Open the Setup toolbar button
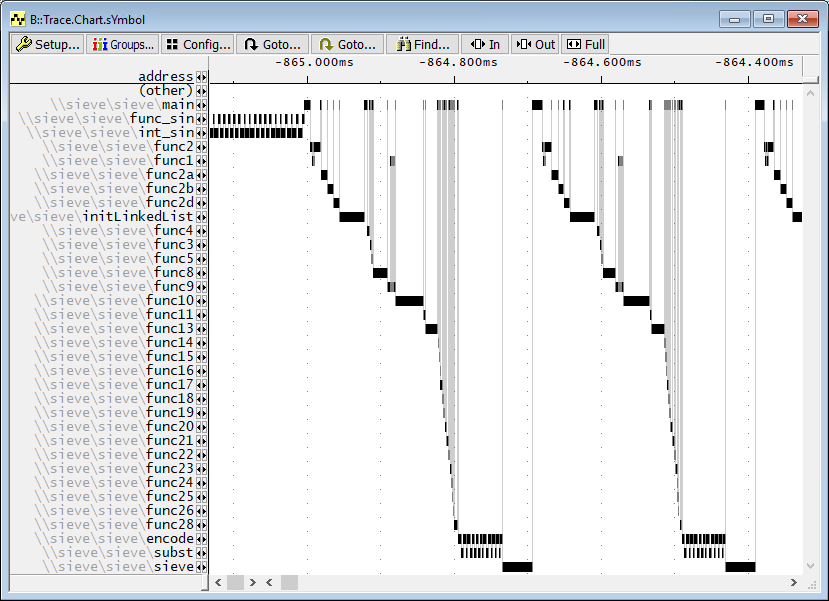Image resolution: width=829 pixels, height=601 pixels. coord(48,44)
